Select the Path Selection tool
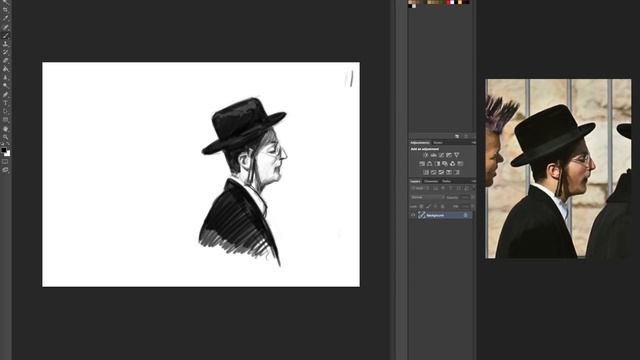The image size is (640, 360). pyautogui.click(x=5, y=111)
